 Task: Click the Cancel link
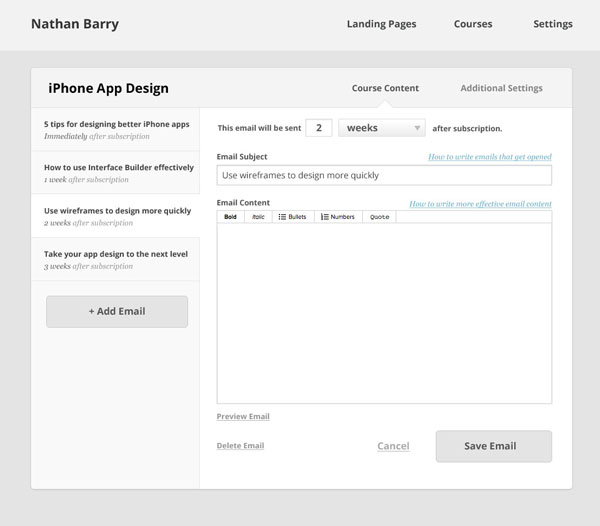[x=393, y=446]
